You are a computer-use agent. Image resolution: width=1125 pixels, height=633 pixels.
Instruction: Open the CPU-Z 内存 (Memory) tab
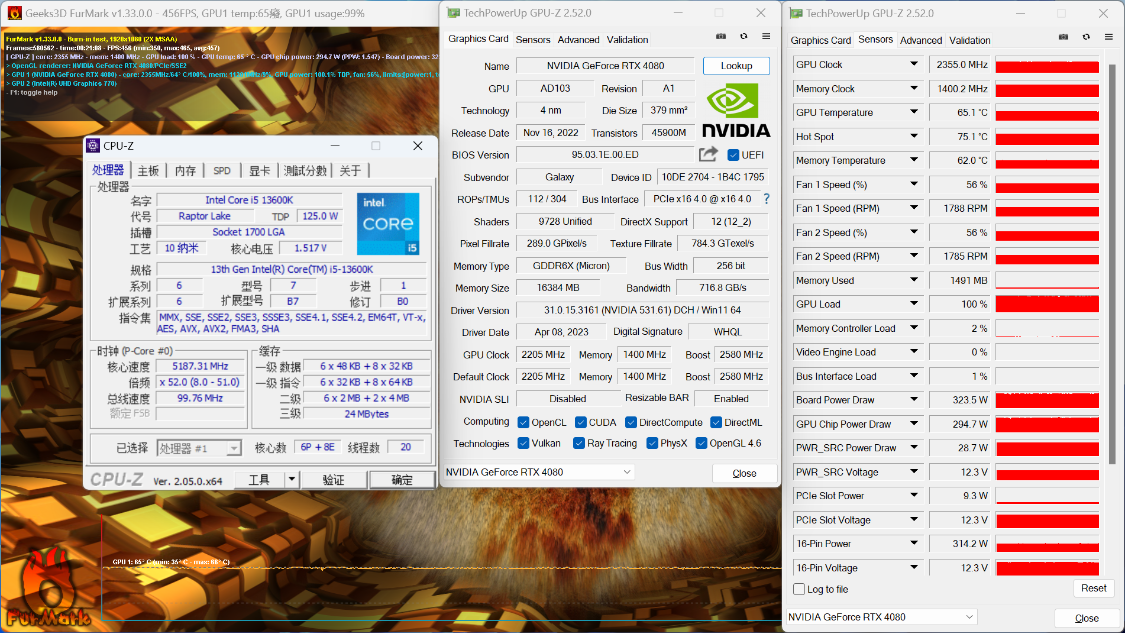tap(185, 171)
